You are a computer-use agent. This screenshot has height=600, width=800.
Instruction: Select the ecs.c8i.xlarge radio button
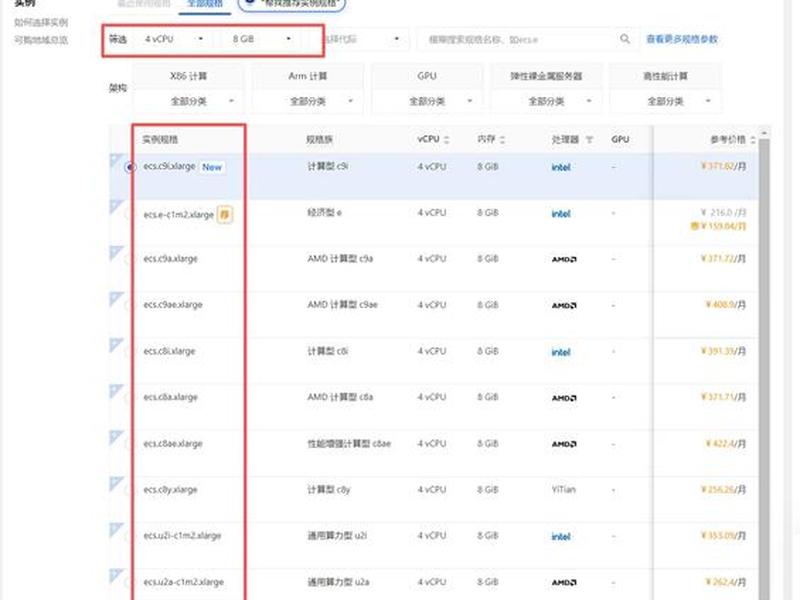click(129, 352)
